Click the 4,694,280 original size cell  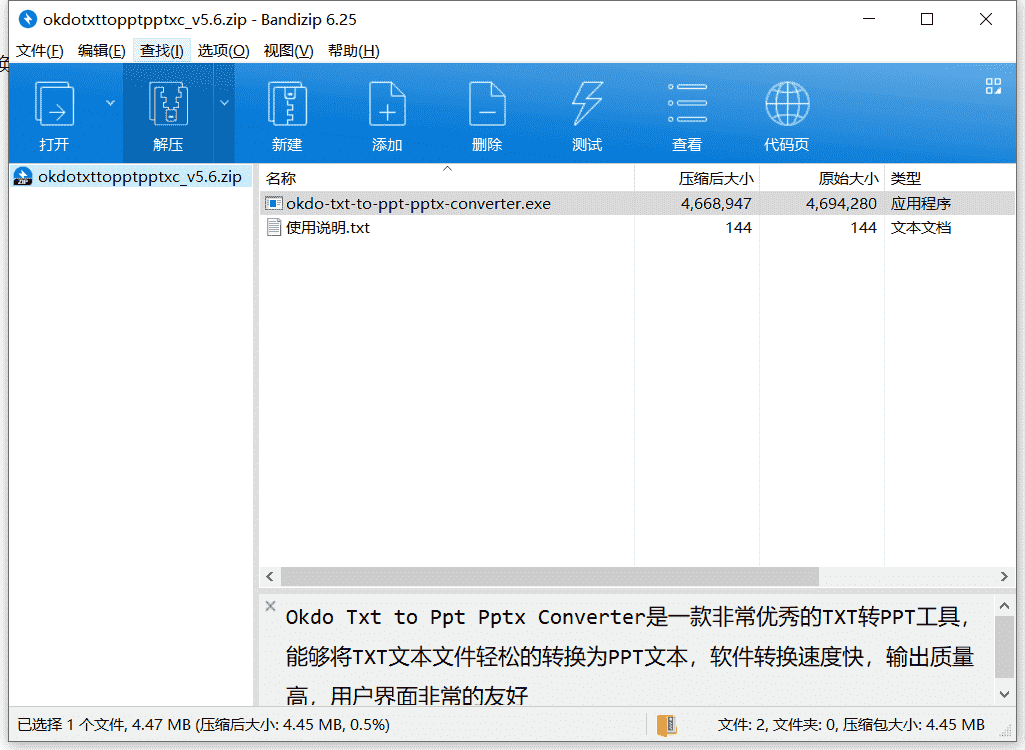(x=841, y=203)
